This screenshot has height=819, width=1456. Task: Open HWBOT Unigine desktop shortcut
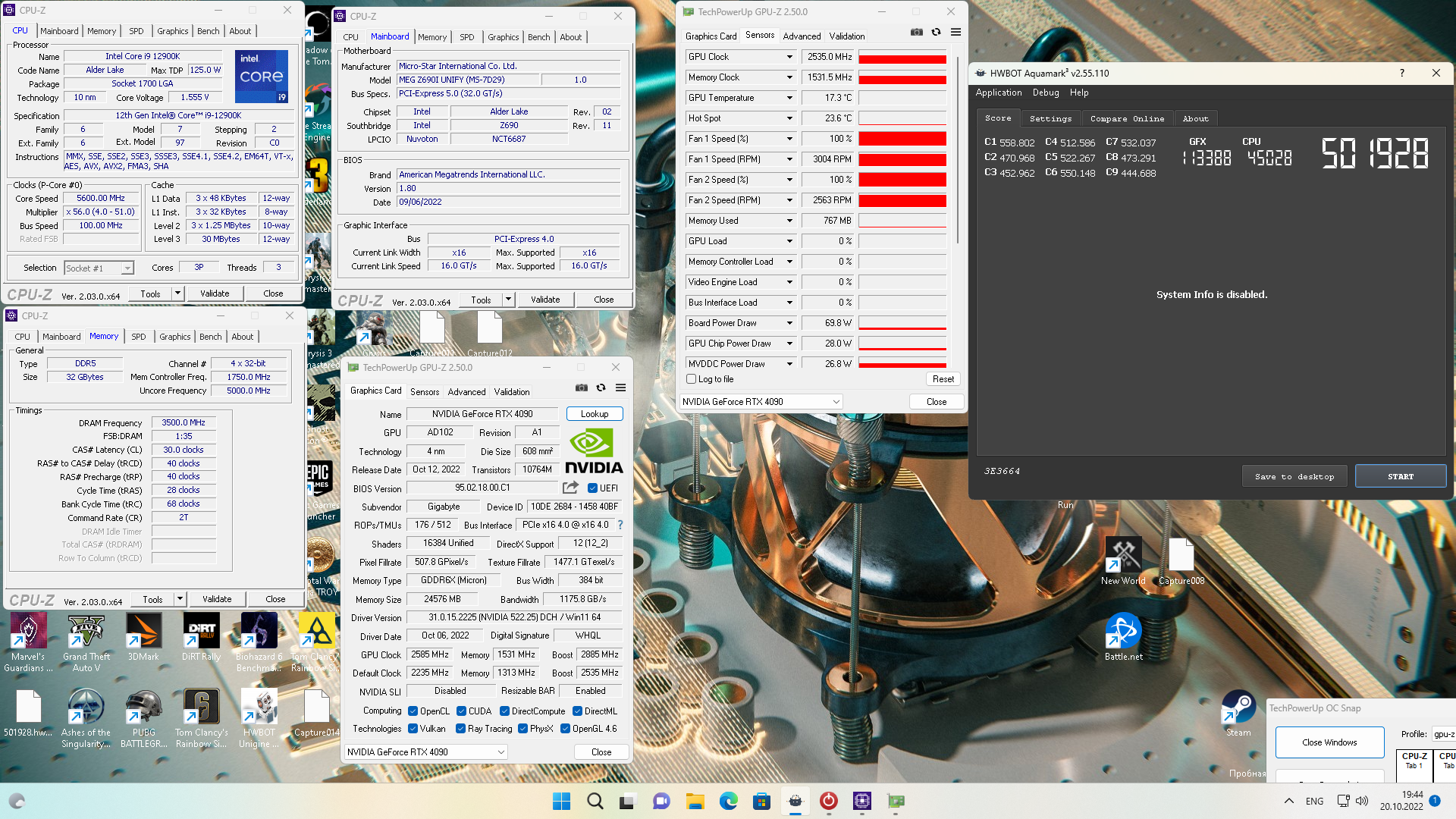tap(259, 717)
